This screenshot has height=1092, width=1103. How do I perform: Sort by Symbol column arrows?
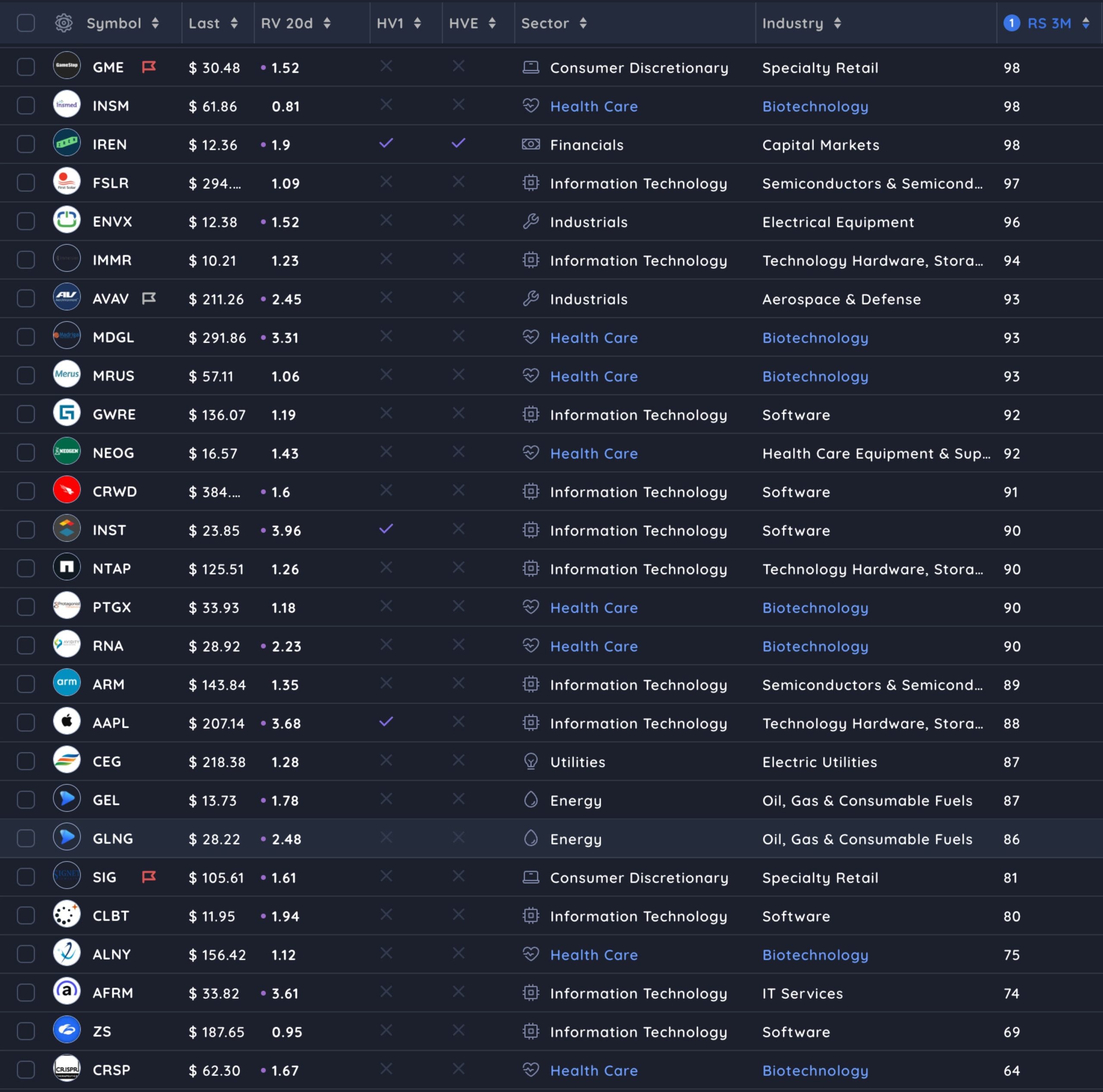155,23
